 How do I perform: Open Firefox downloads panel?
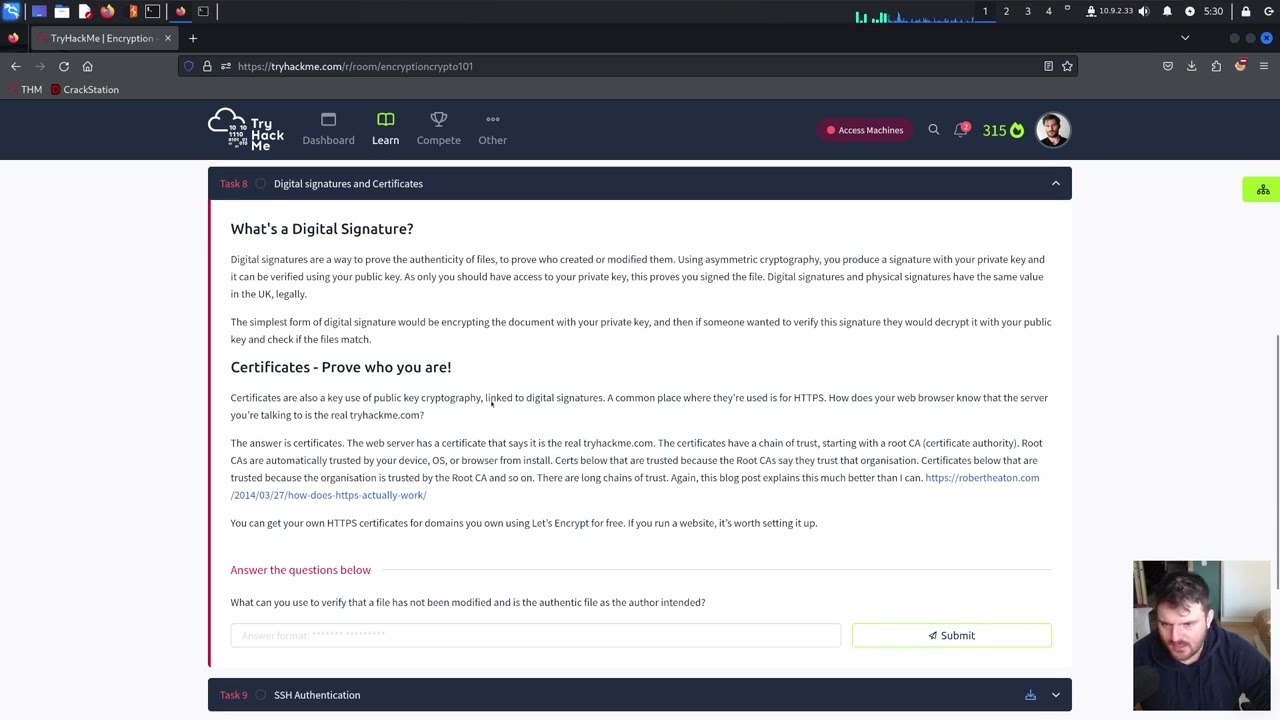pyautogui.click(x=1191, y=66)
